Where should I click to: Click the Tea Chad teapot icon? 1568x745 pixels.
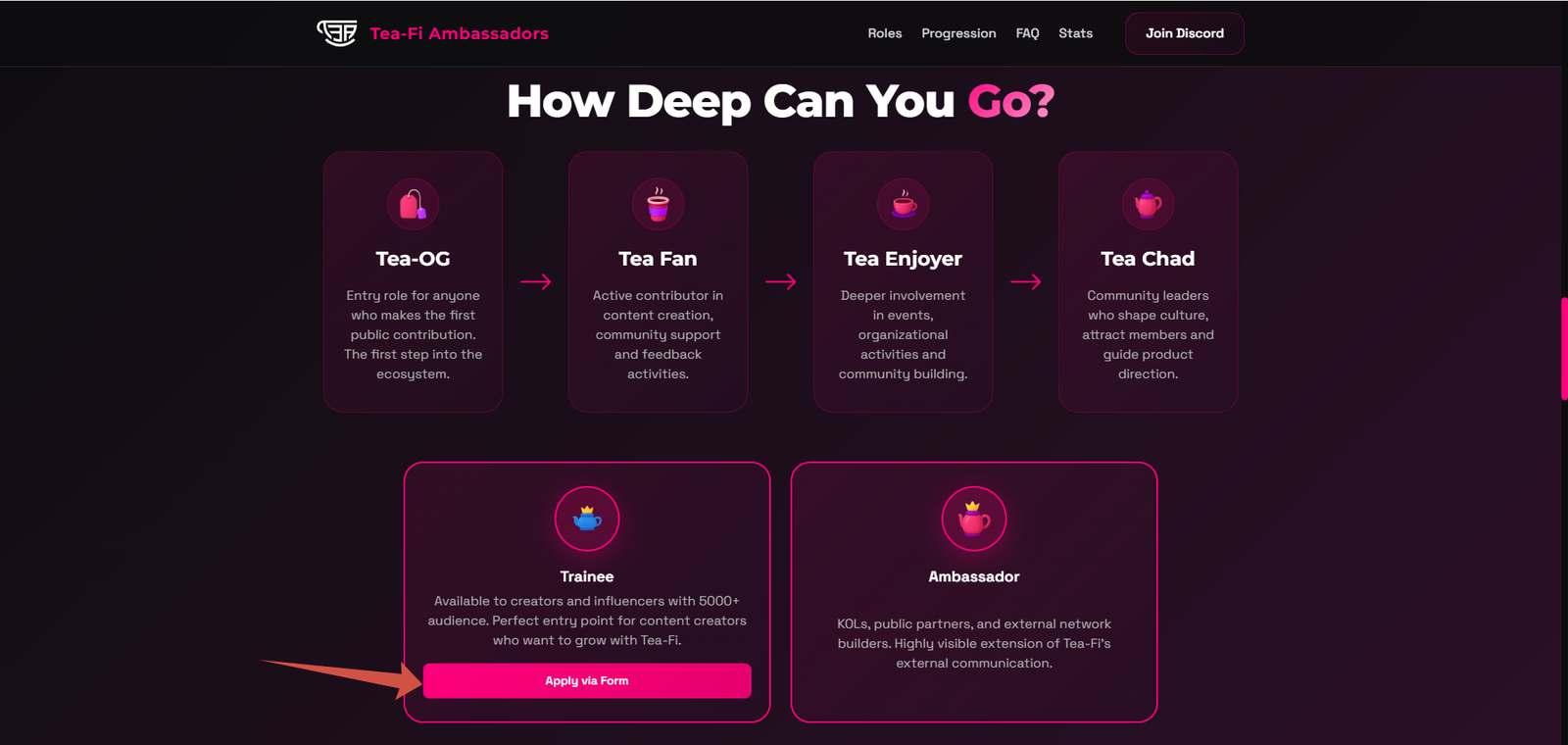pyautogui.click(x=1148, y=204)
